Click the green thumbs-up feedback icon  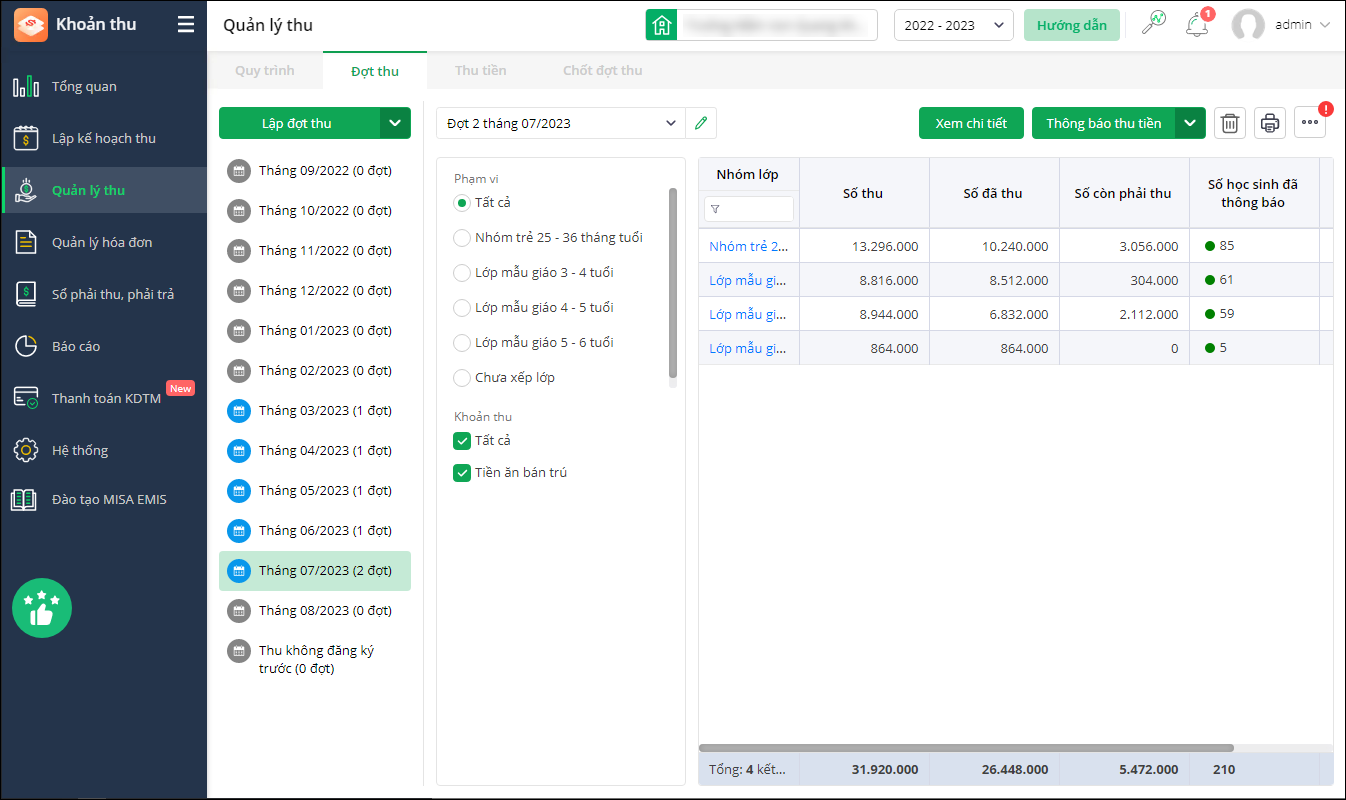[x=42, y=608]
